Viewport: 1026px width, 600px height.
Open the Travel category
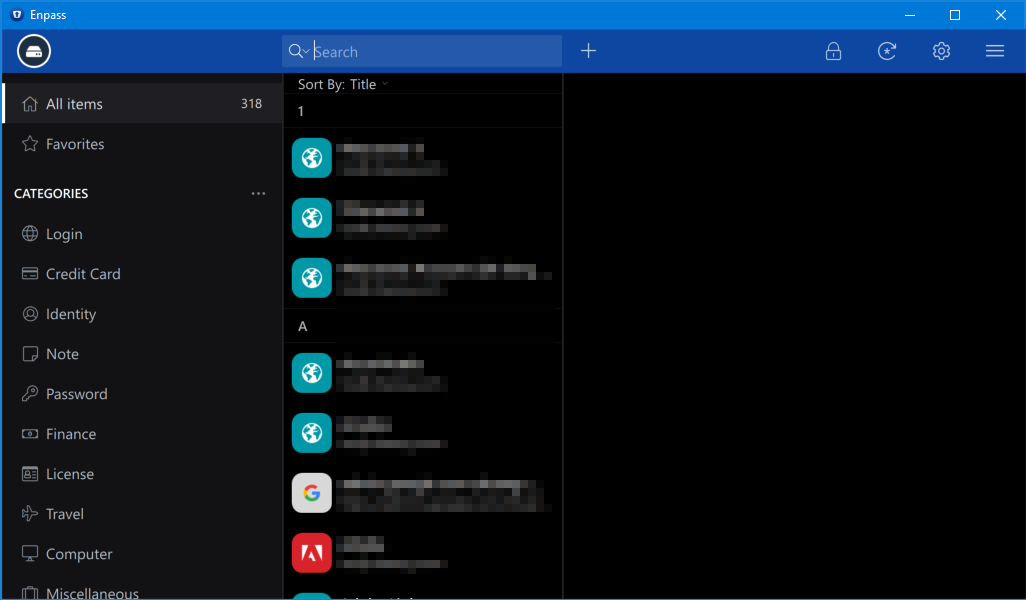62,513
